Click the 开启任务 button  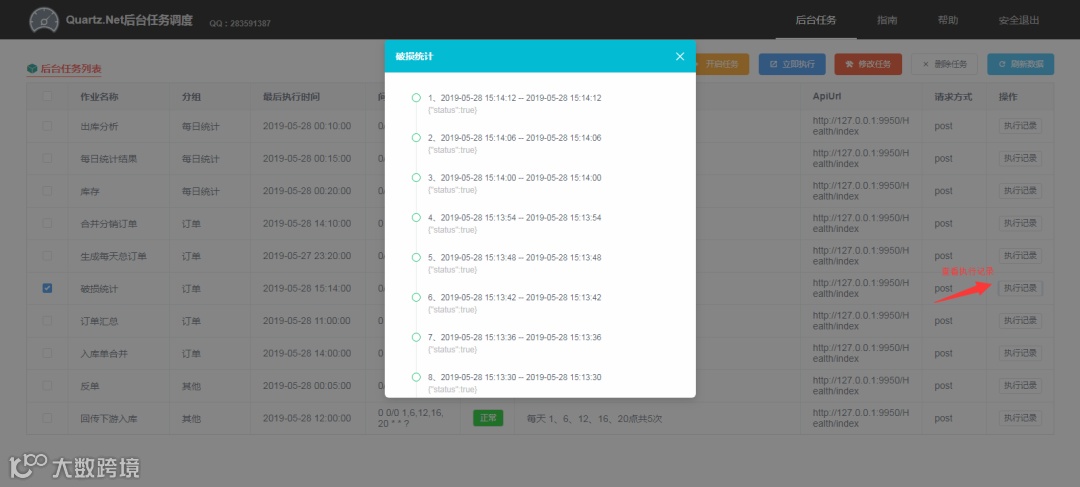[722, 64]
